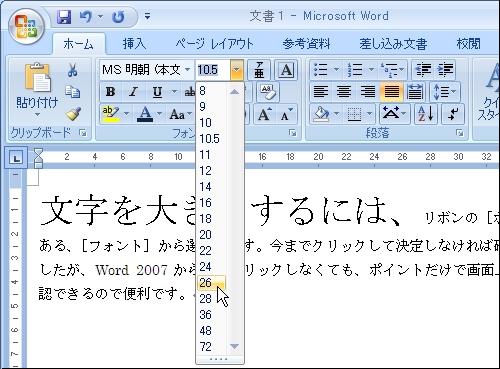500x369 pixels.
Task: Apply yellow text highlight color
Action: pyautogui.click(x=111, y=114)
